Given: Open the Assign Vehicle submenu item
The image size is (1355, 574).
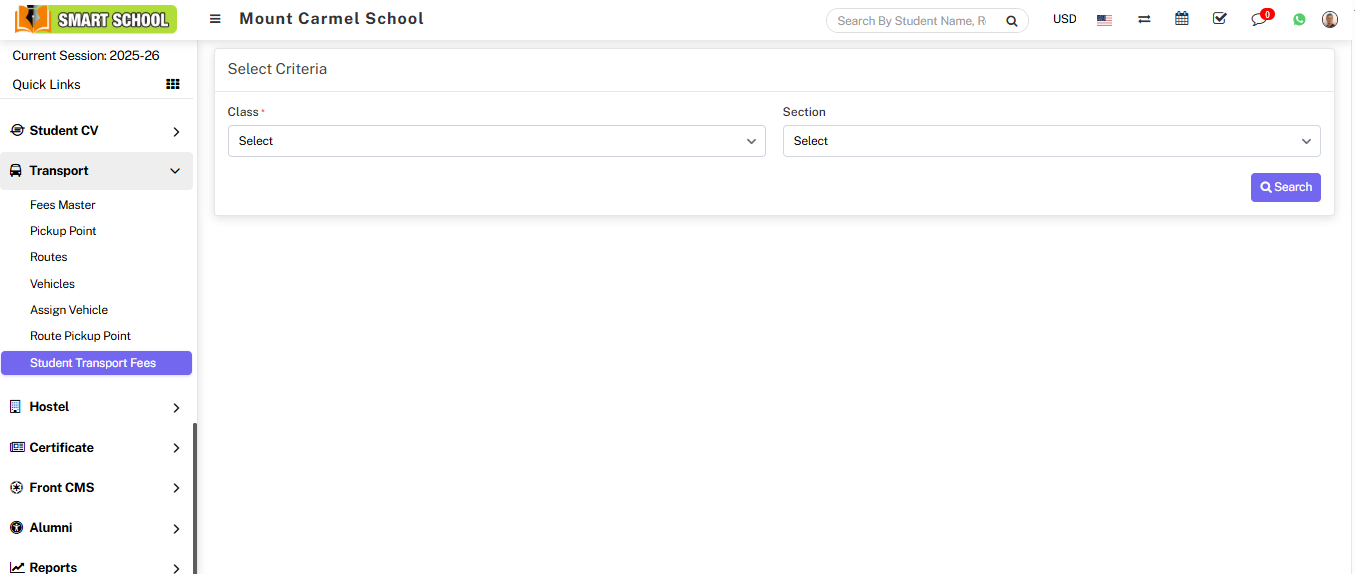Looking at the screenshot, I should click(69, 310).
